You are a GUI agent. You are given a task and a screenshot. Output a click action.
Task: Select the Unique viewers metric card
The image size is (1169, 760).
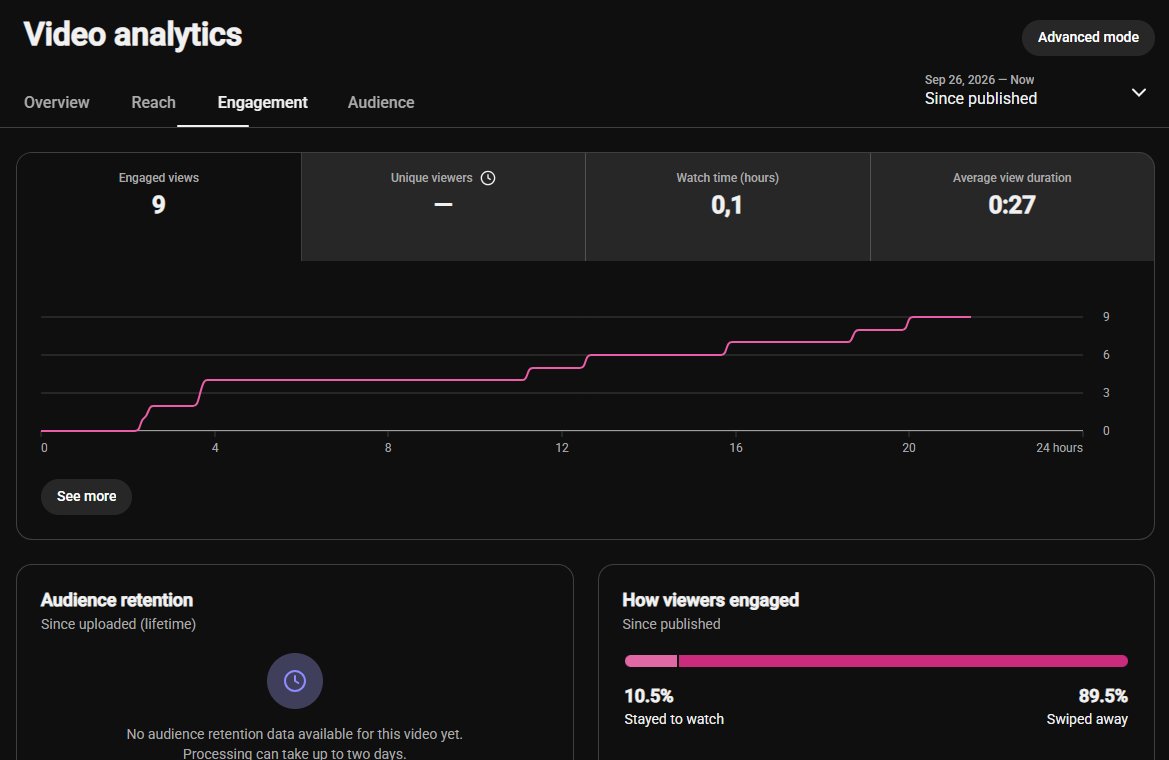pyautogui.click(x=444, y=207)
